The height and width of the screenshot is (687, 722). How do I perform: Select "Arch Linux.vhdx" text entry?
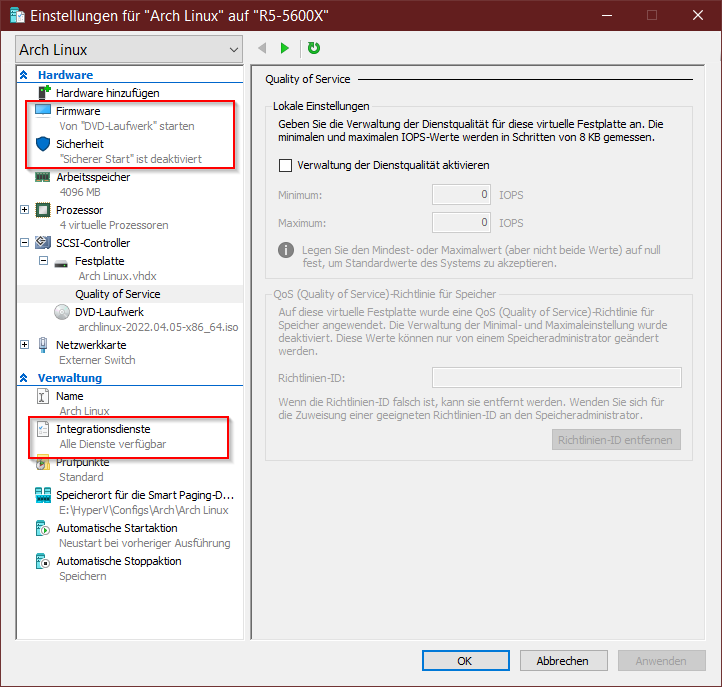[117, 276]
